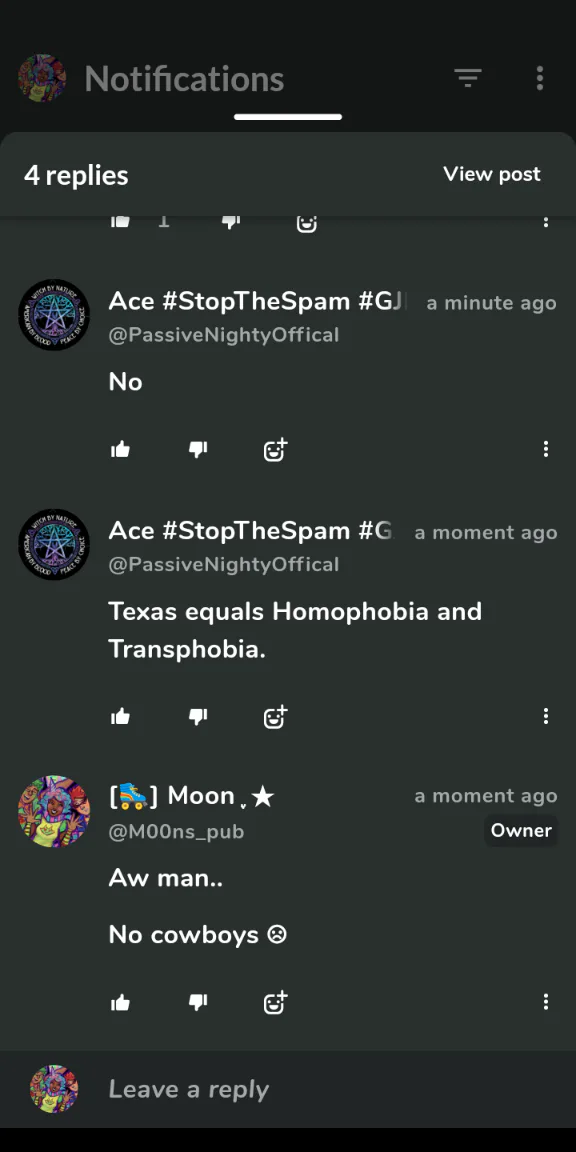Select the Notifications header title
This screenshot has height=1152, width=576.
184,79
